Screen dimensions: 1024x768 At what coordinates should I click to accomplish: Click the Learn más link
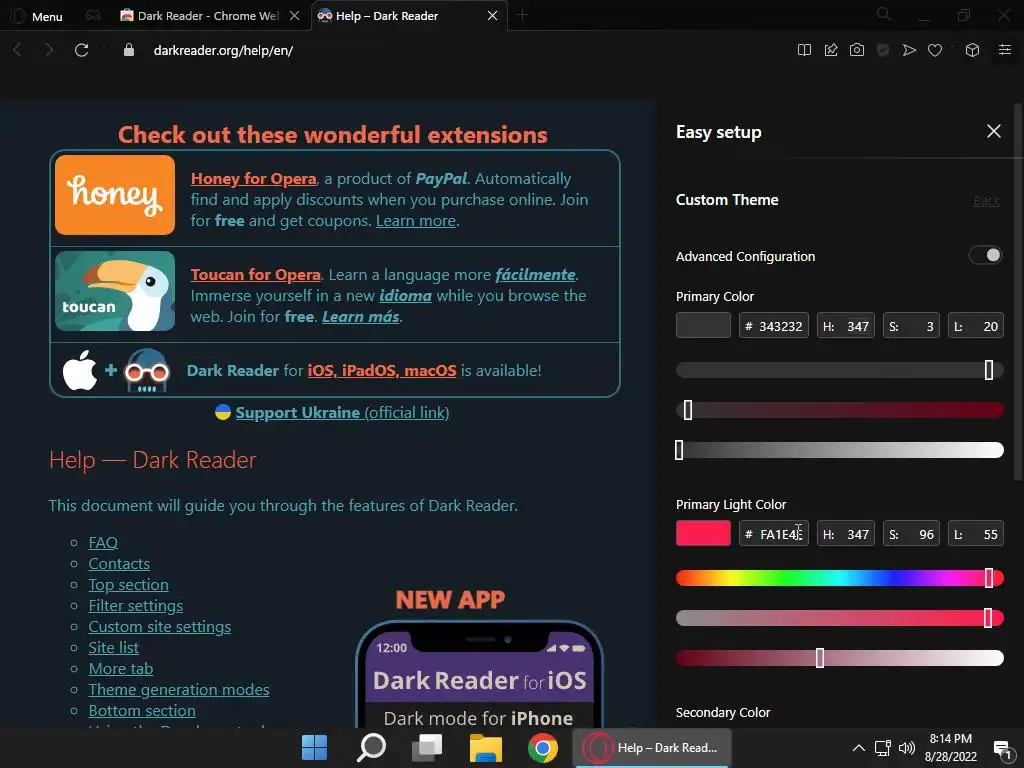point(360,317)
